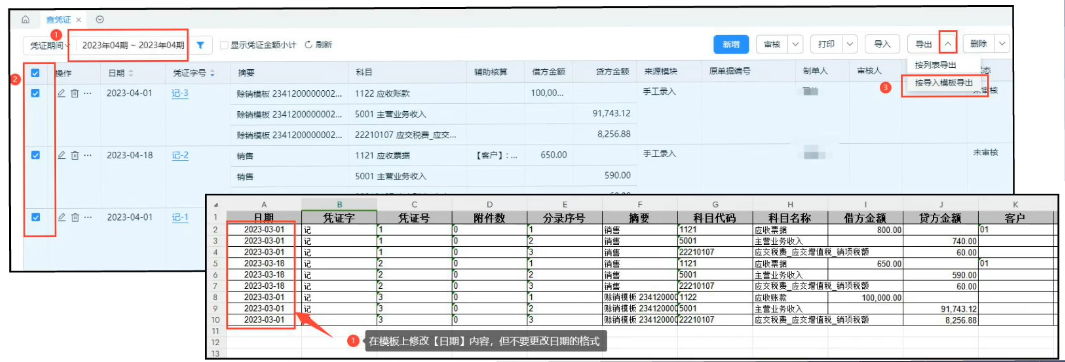Sort by 凭证字号 column sort arrows
This screenshot has width=1065, height=362.
tap(212, 72)
